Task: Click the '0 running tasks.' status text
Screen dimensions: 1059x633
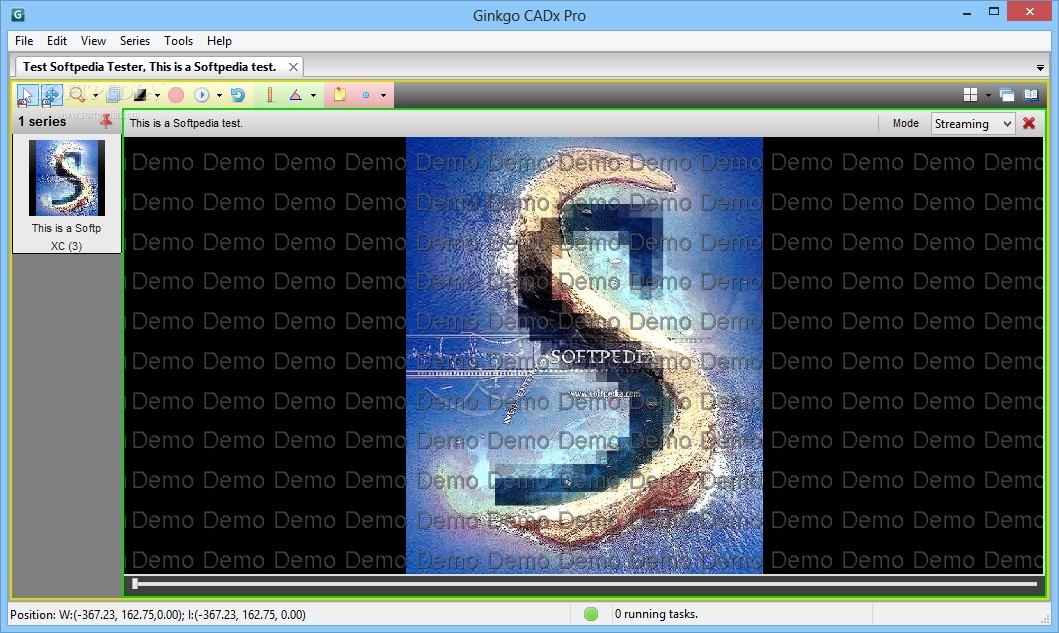Action: click(x=656, y=614)
